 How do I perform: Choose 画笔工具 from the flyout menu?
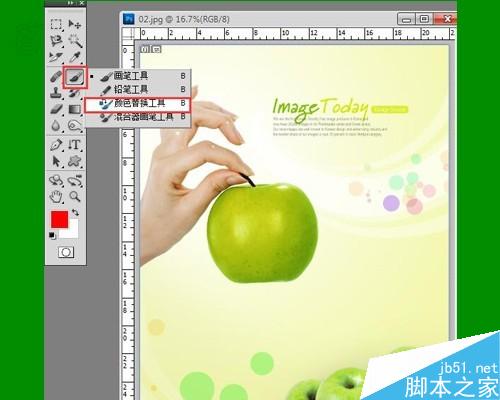pos(139,76)
